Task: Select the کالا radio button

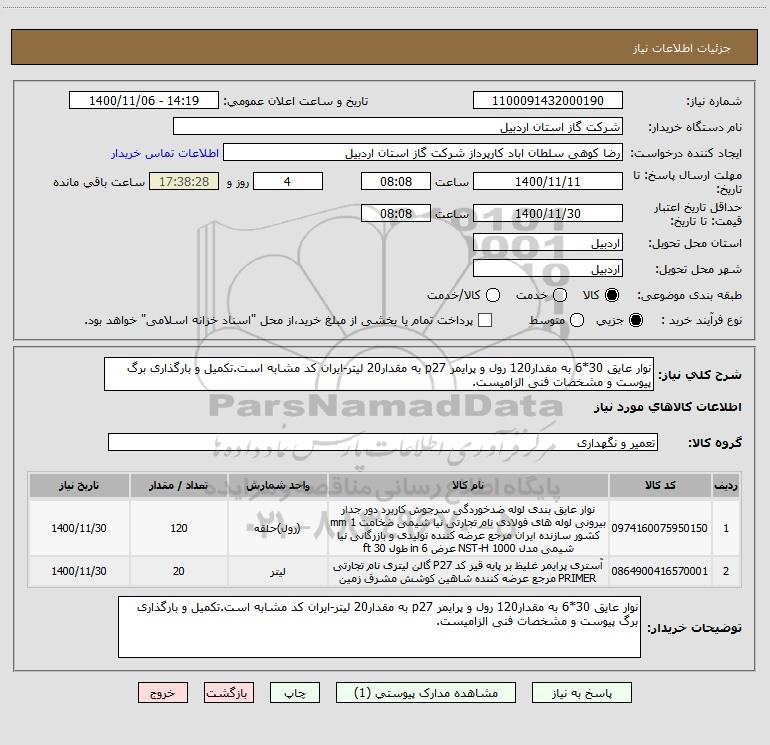Action: [612, 295]
